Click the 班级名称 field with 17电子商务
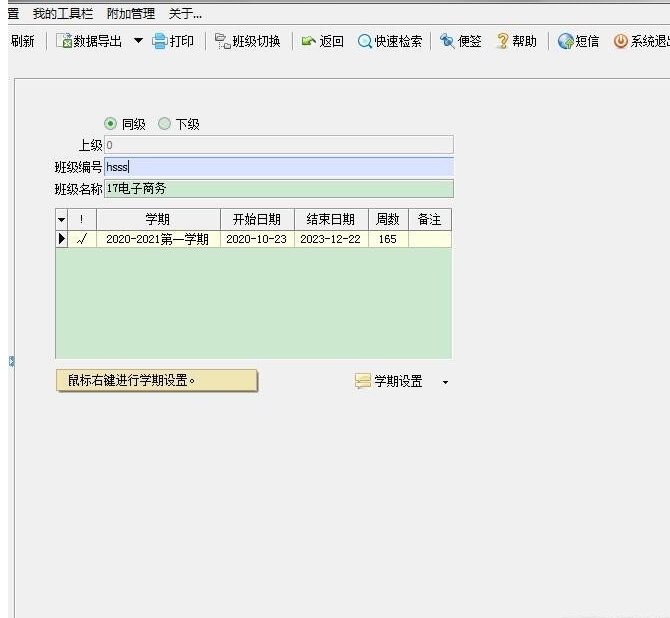The image size is (670, 618). [x=279, y=188]
